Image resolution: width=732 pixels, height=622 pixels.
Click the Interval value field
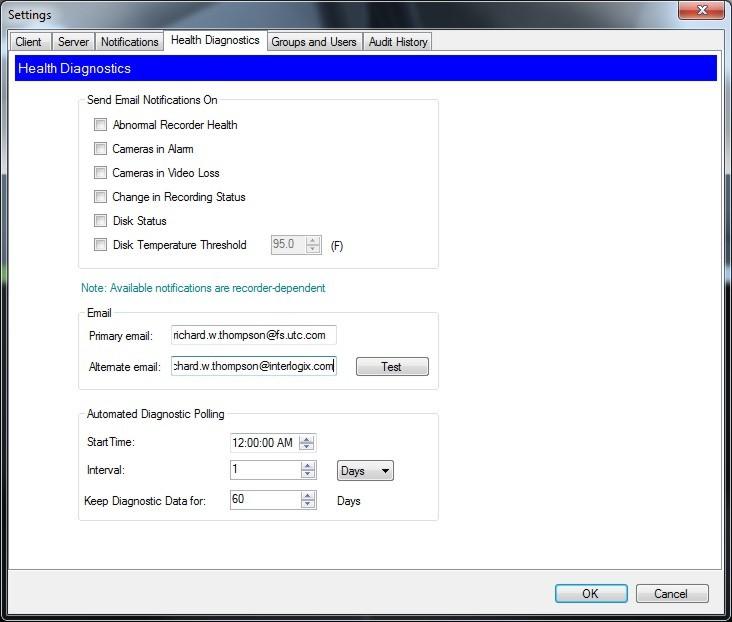(265, 470)
